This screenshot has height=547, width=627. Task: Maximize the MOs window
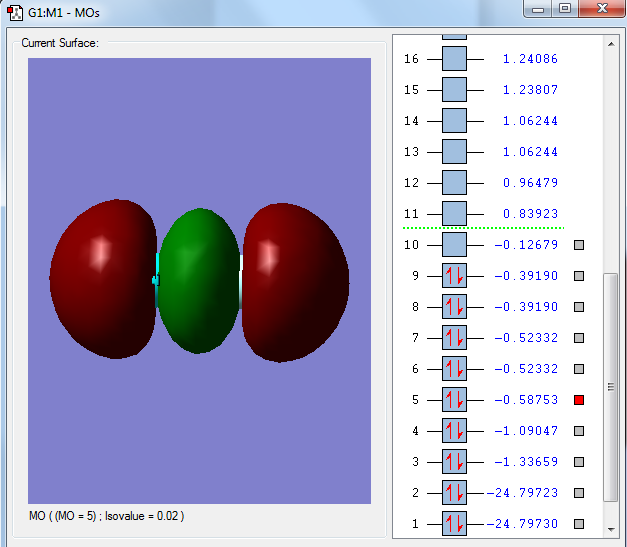coord(565,8)
